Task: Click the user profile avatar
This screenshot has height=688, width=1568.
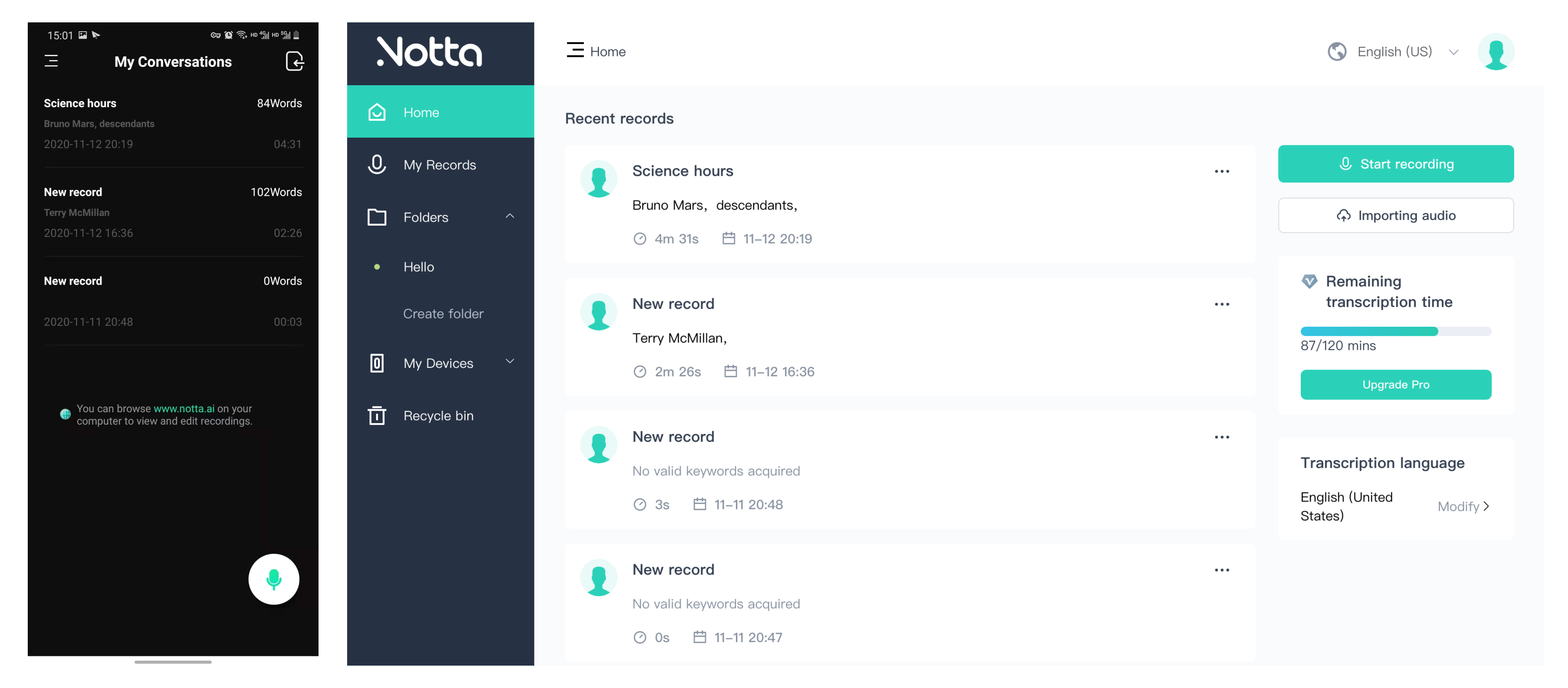Action: point(1495,52)
